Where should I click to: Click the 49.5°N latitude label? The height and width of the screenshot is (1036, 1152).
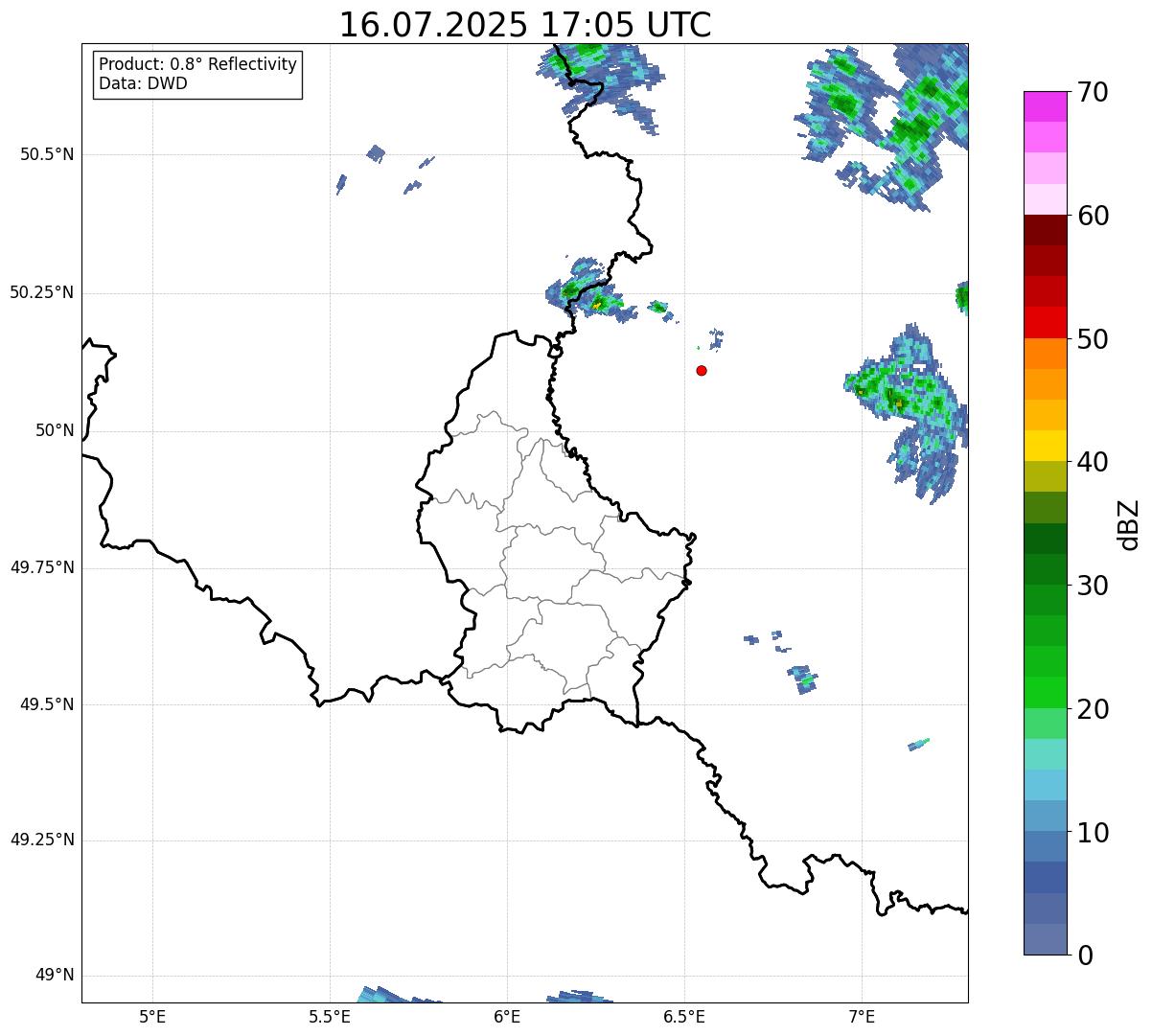[x=46, y=704]
